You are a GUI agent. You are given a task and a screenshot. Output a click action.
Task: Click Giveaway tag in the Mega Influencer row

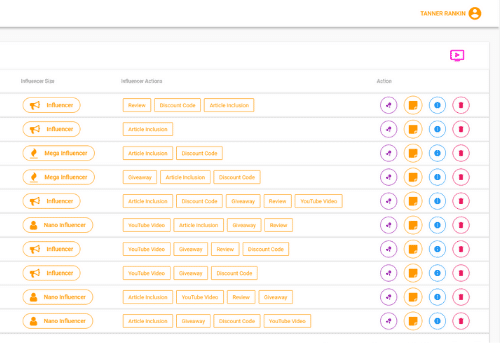pyautogui.click(x=140, y=177)
